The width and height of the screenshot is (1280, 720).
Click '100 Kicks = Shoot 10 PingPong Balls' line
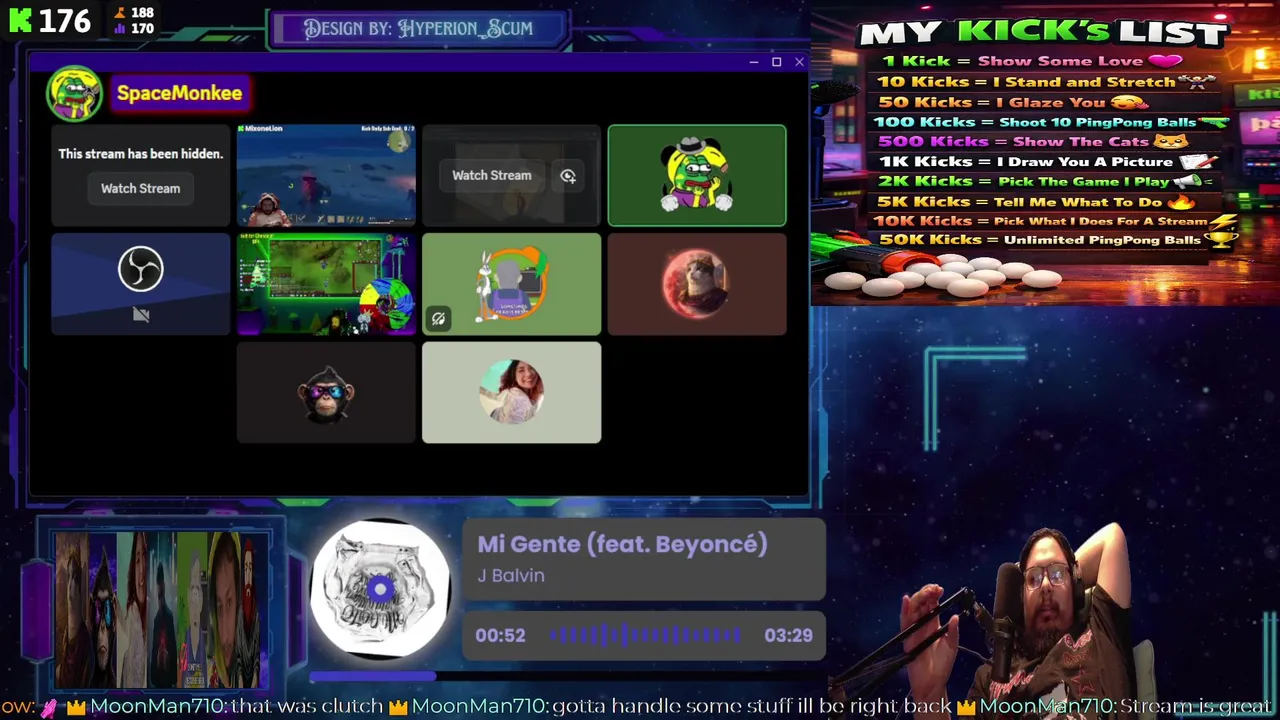click(1051, 122)
